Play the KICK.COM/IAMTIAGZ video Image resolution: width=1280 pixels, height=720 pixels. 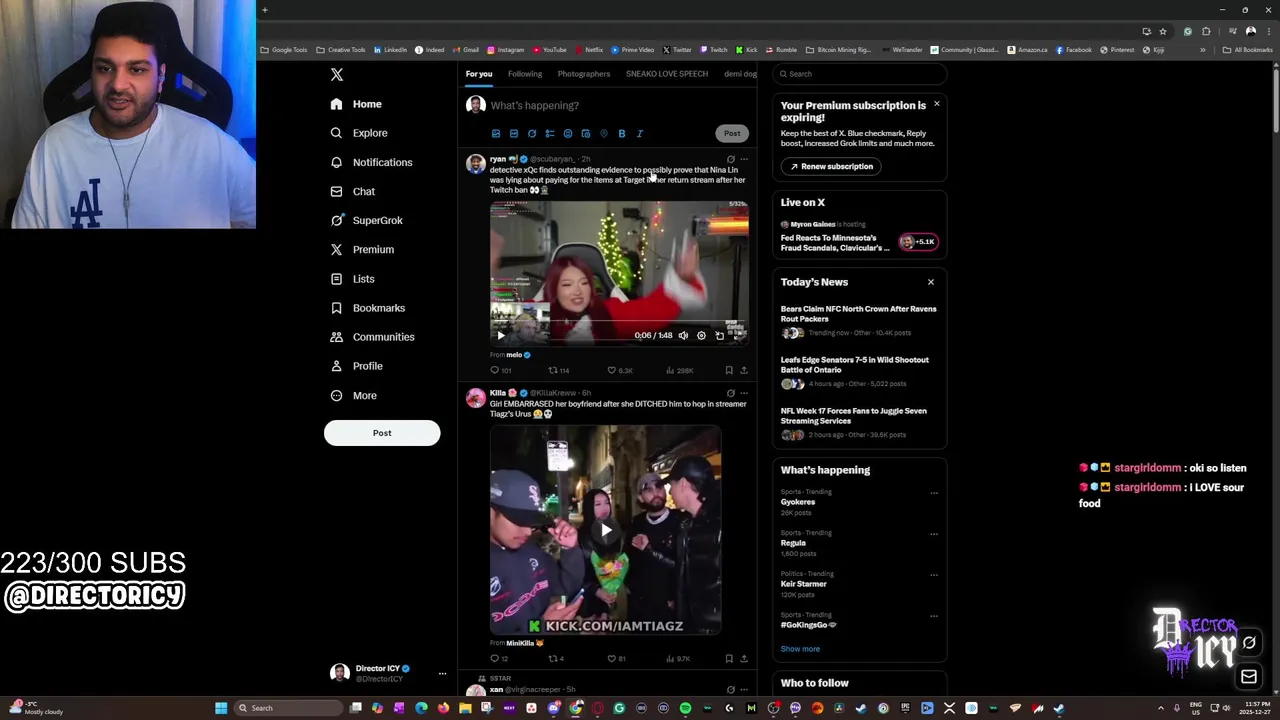coord(605,530)
